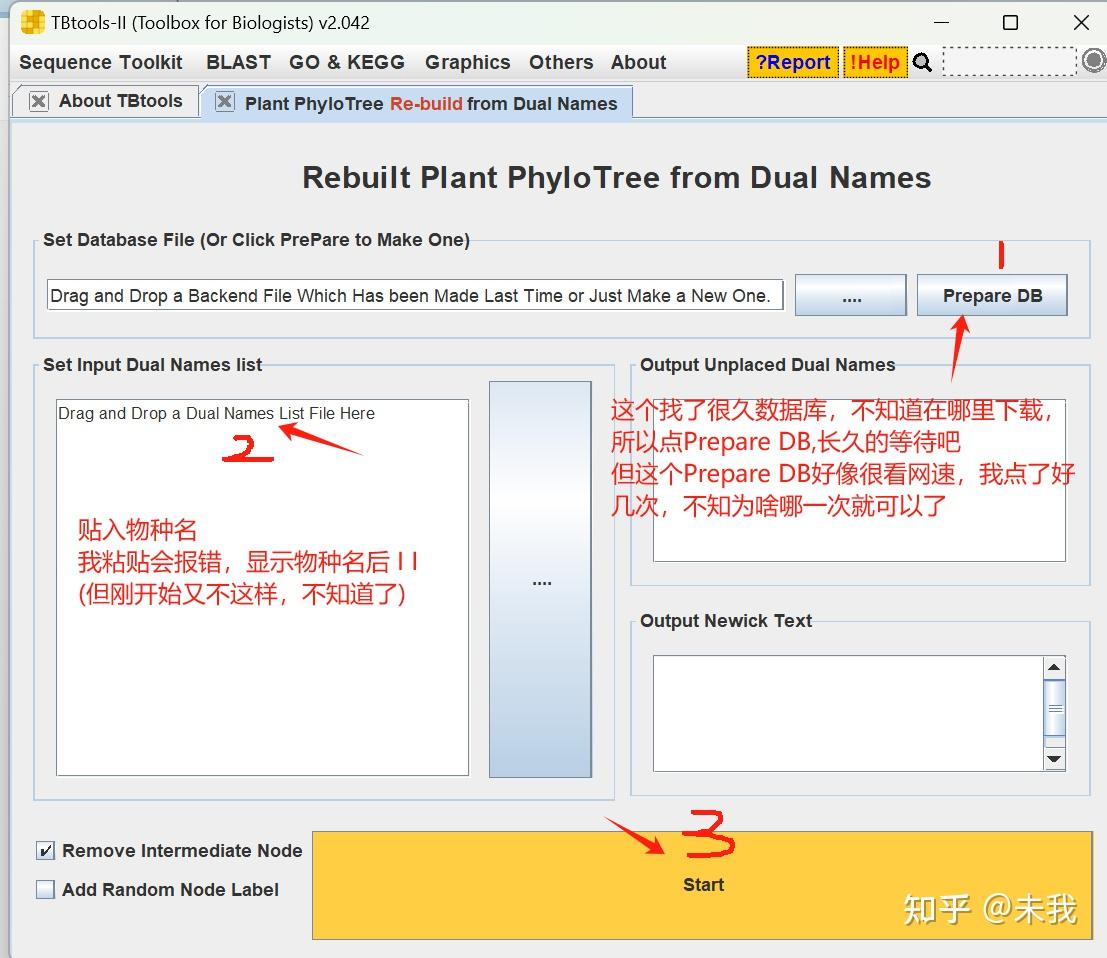Click the magnifier search icon

[x=922, y=63]
